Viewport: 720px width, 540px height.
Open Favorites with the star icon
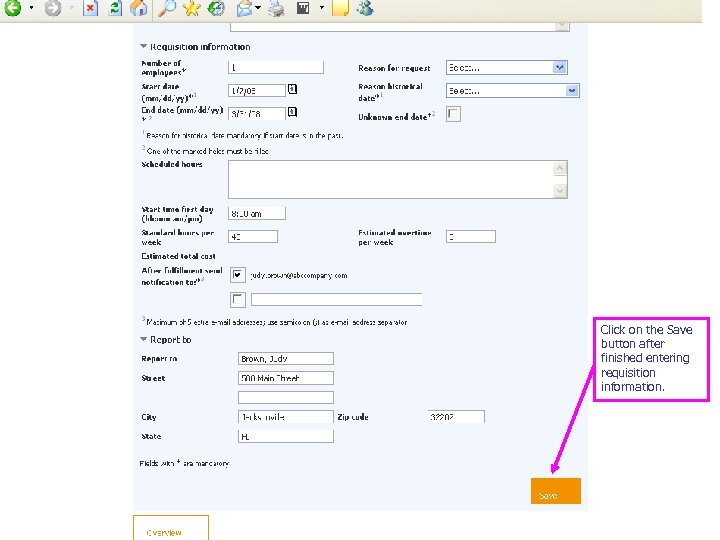point(191,7)
